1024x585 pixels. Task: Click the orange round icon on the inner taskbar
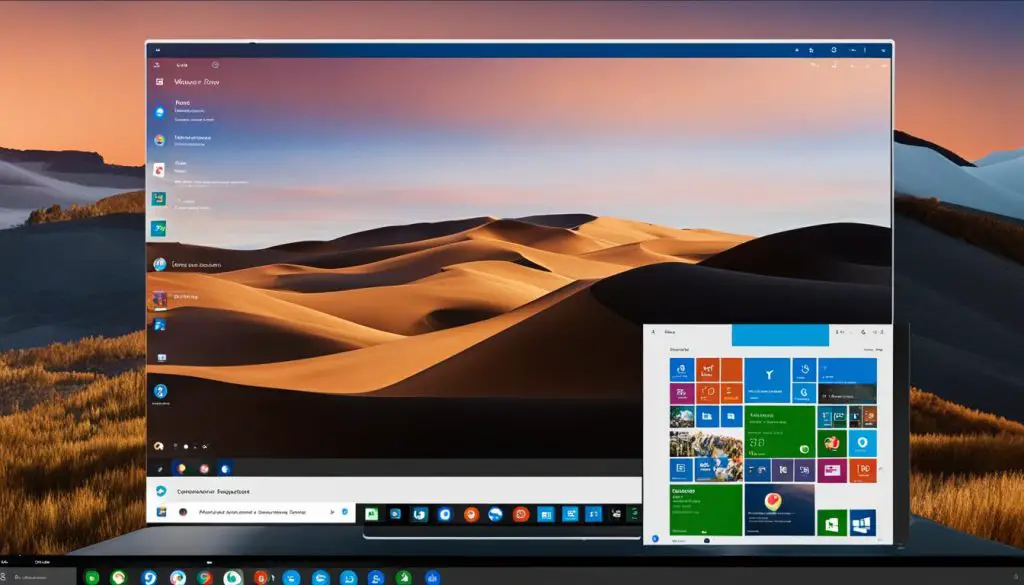click(471, 514)
